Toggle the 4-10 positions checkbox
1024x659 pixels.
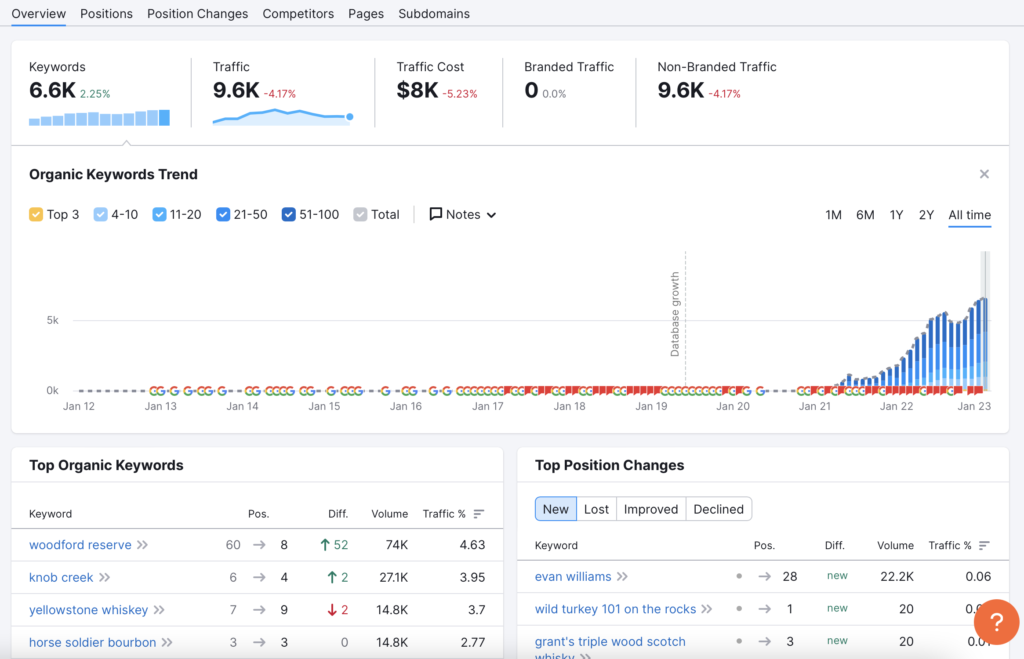pyautogui.click(x=100, y=214)
